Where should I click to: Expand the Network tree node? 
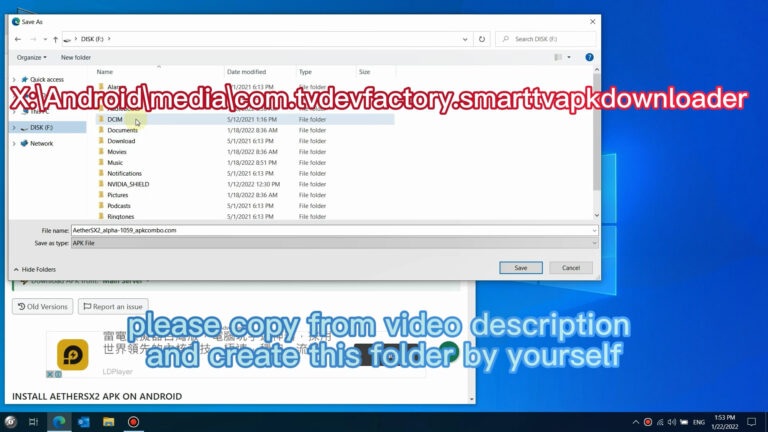tap(13, 143)
